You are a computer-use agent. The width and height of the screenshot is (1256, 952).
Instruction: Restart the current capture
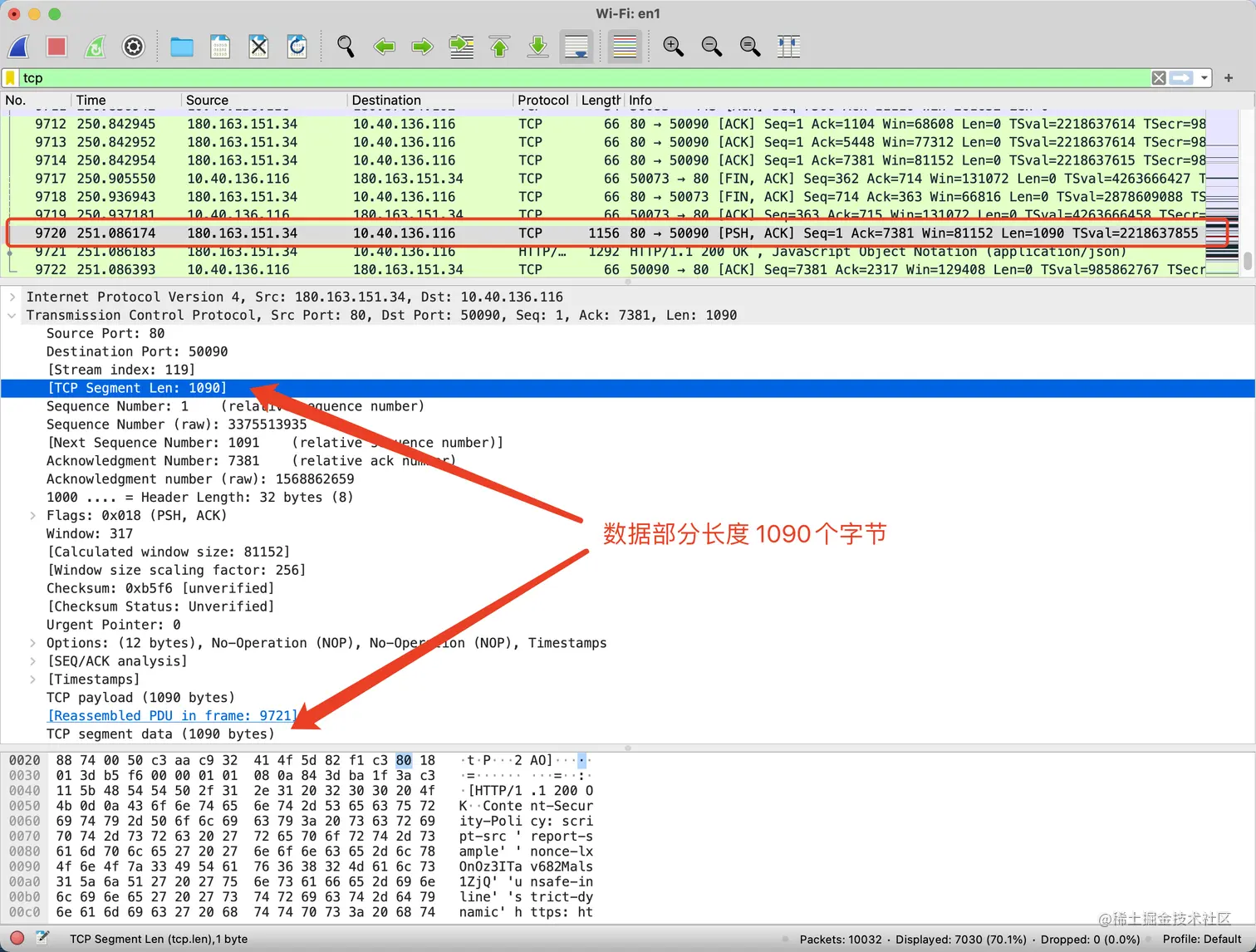pos(95,47)
